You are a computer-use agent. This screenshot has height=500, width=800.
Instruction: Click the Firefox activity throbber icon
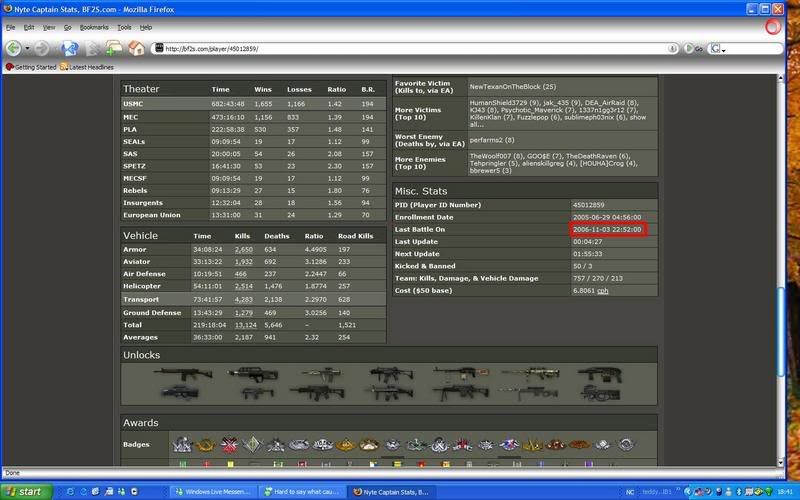[772, 27]
